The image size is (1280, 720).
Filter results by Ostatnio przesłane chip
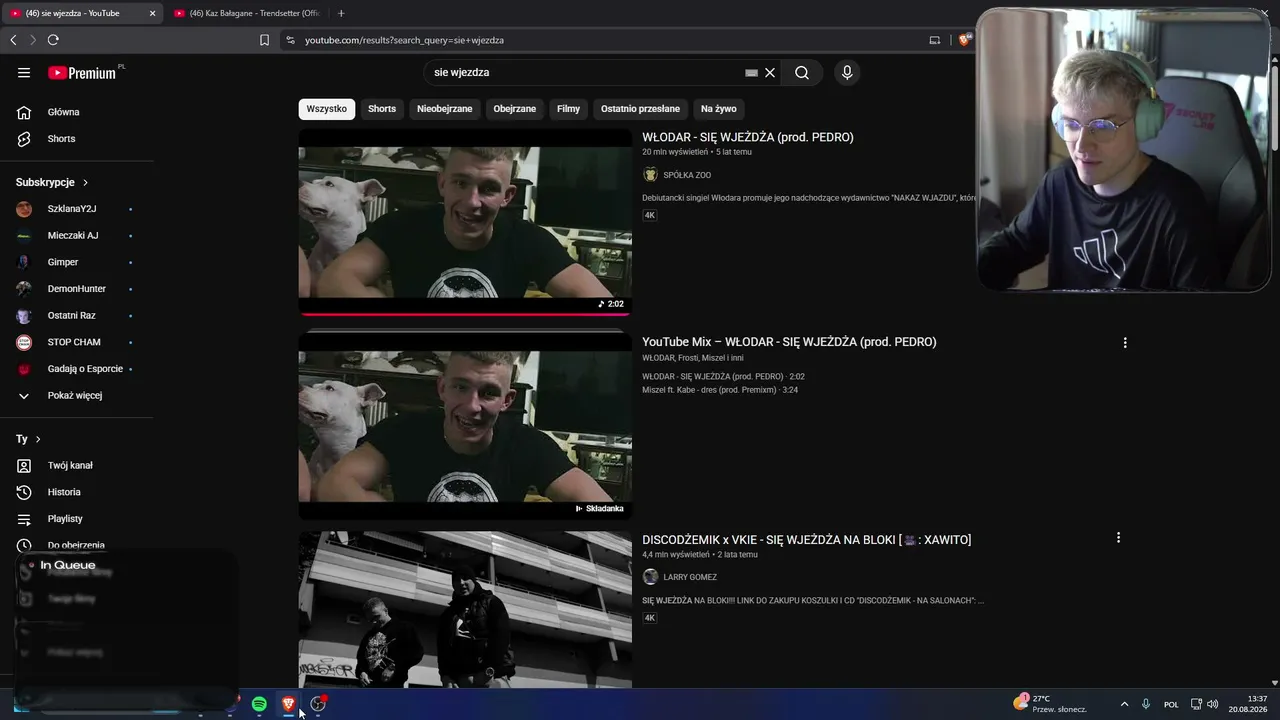coord(640,109)
